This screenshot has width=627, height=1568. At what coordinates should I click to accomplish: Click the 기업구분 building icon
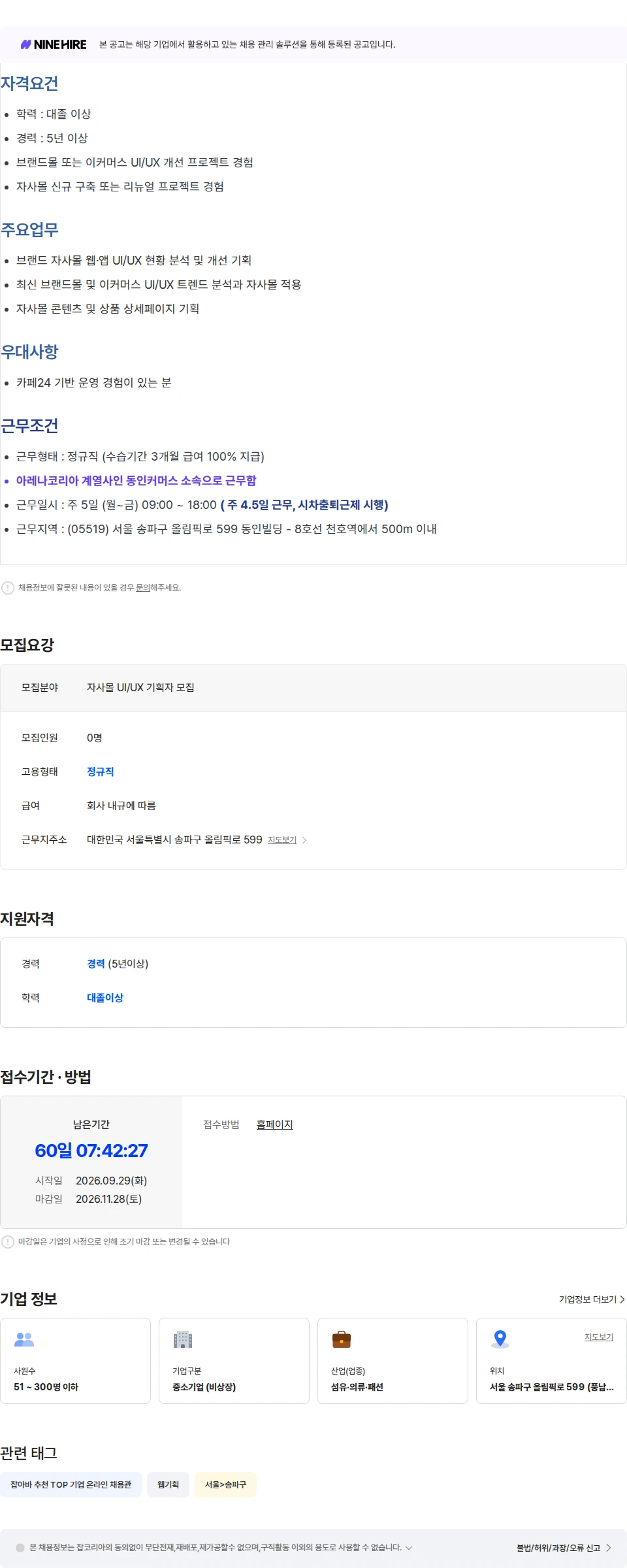pyautogui.click(x=183, y=1339)
